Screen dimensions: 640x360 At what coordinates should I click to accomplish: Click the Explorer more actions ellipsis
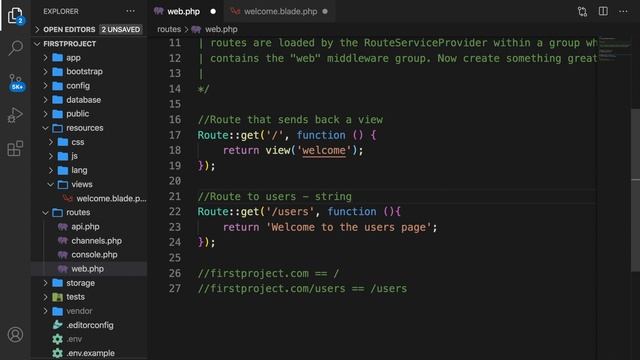130,11
